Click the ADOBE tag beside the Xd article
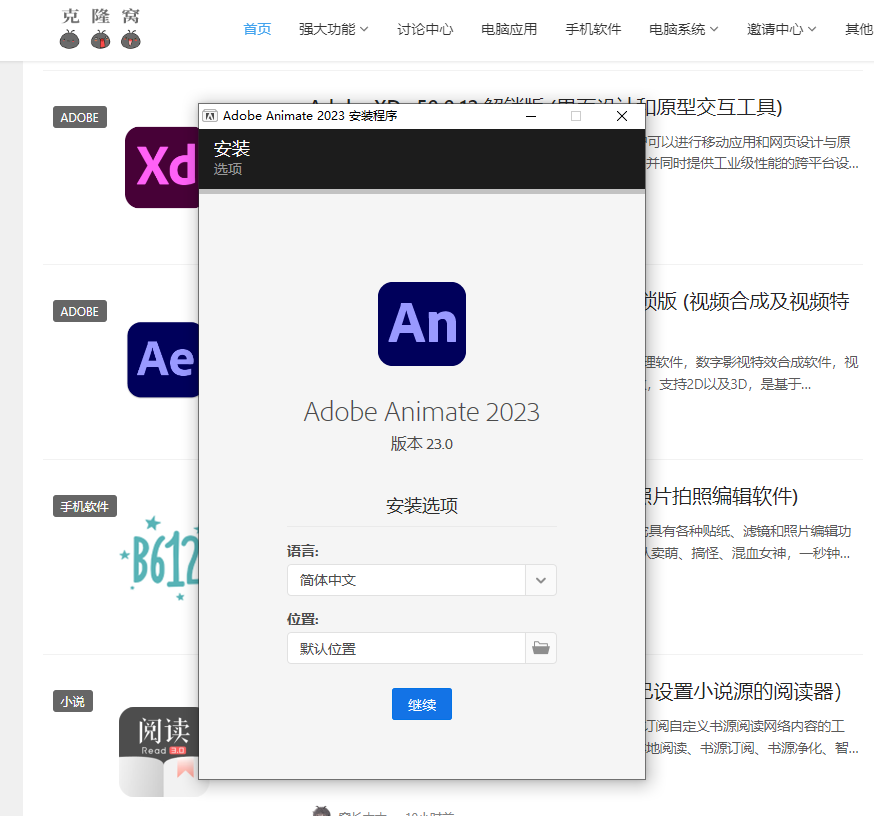 point(80,117)
